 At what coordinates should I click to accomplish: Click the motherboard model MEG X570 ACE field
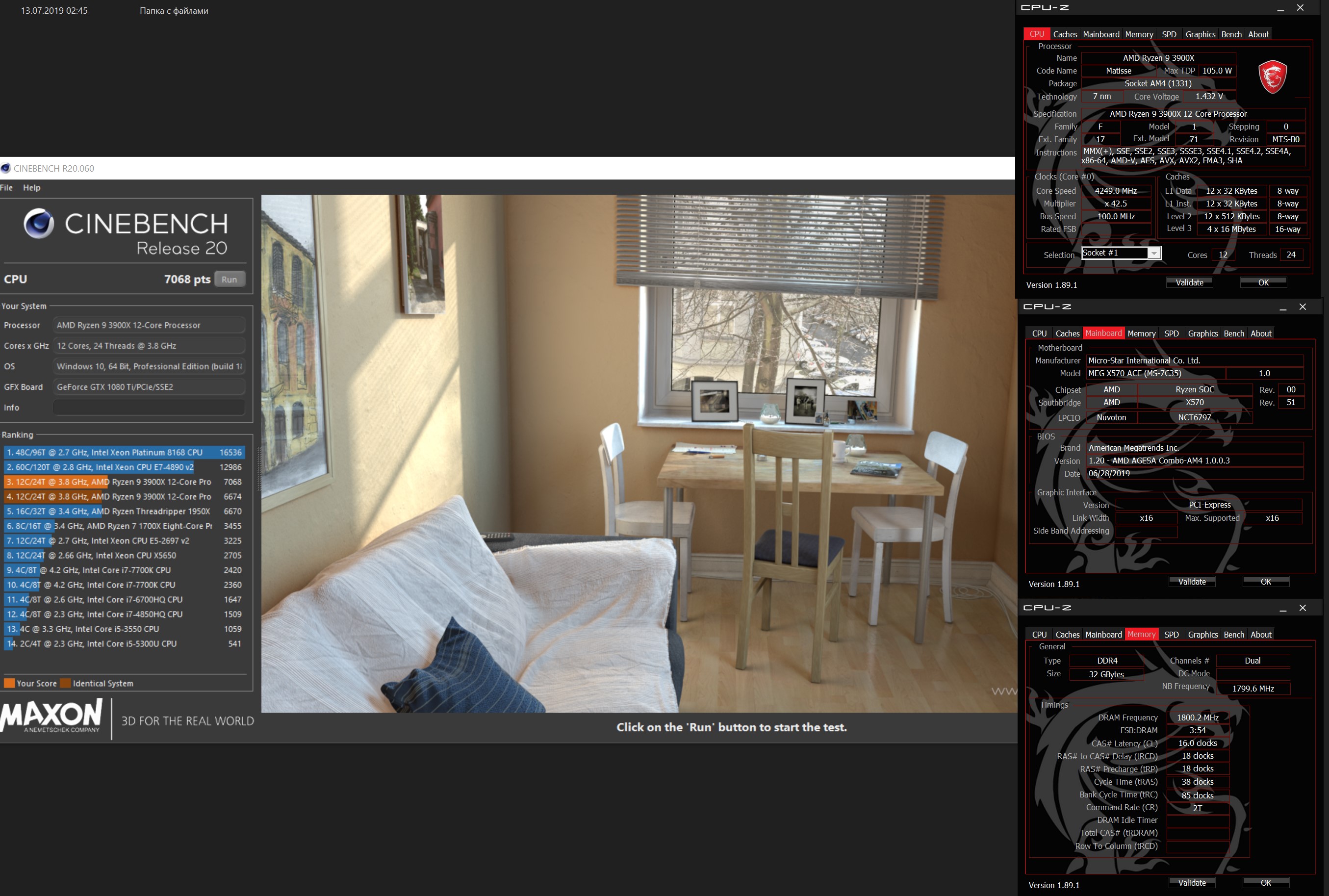(1155, 373)
